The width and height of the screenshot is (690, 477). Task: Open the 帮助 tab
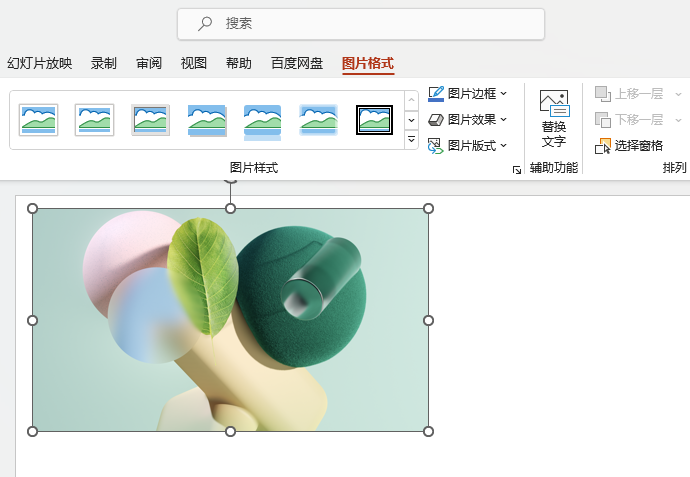click(239, 63)
